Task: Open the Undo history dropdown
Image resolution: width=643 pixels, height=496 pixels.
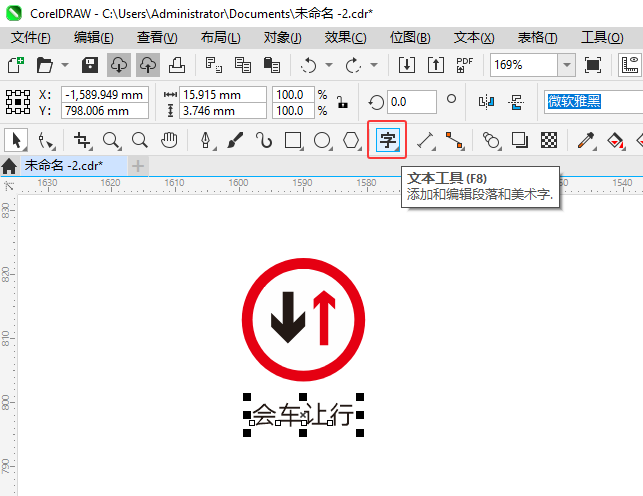Action: [329, 65]
